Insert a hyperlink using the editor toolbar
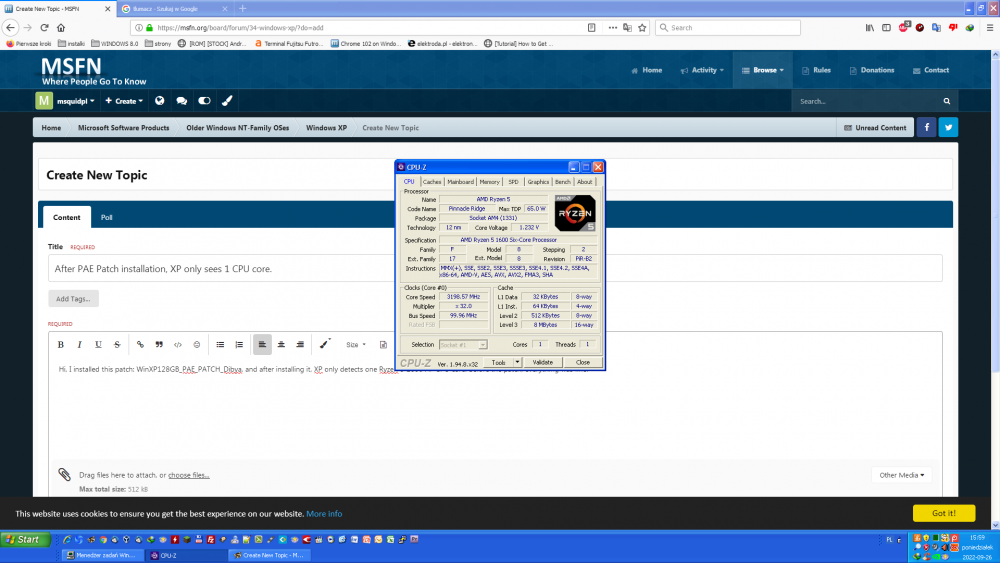 (x=140, y=344)
